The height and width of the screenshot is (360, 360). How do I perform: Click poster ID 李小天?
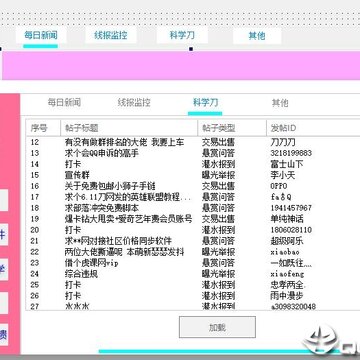click(283, 175)
